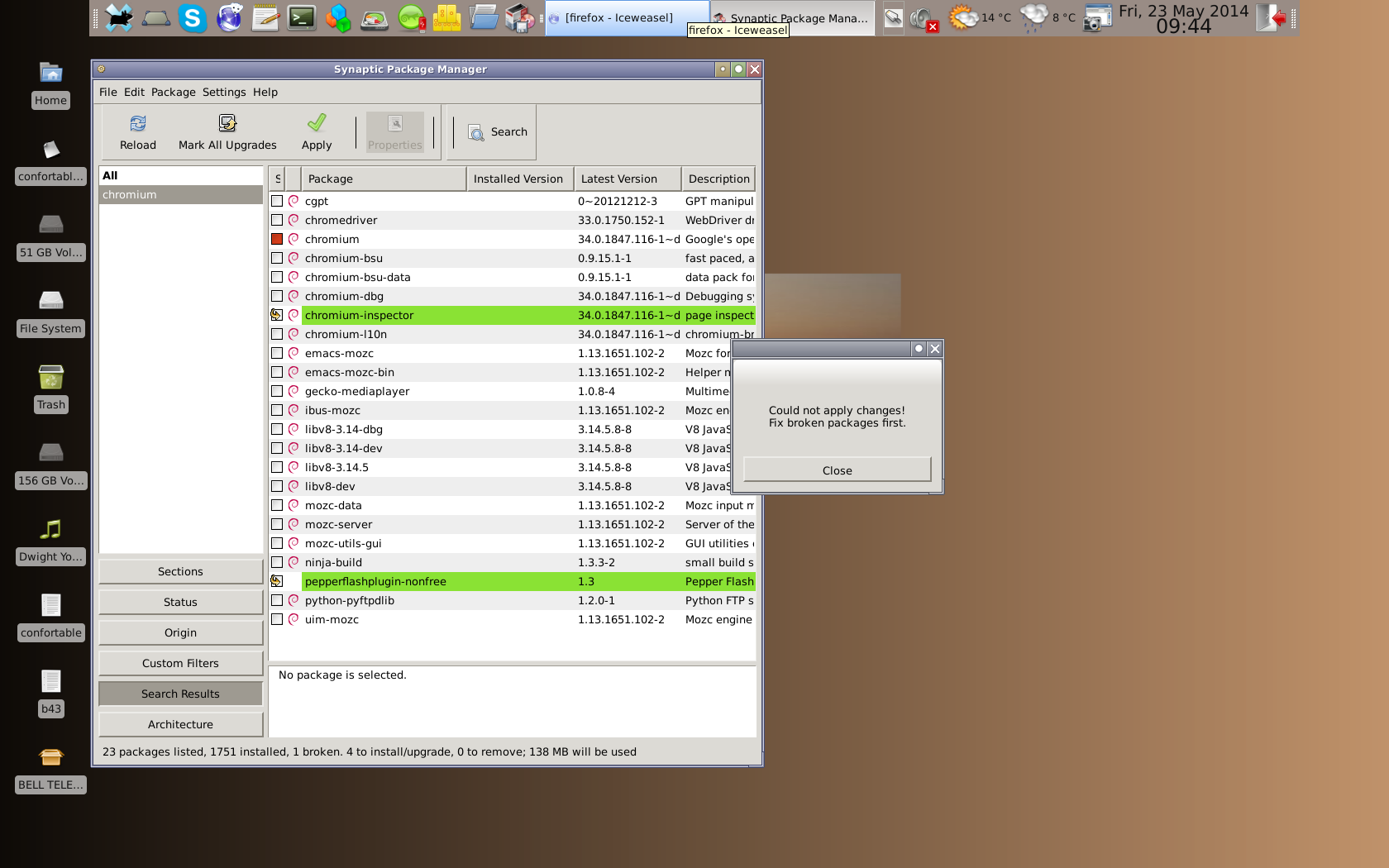Open the Edit menu
Image resolution: width=1389 pixels, height=868 pixels.
click(x=134, y=92)
